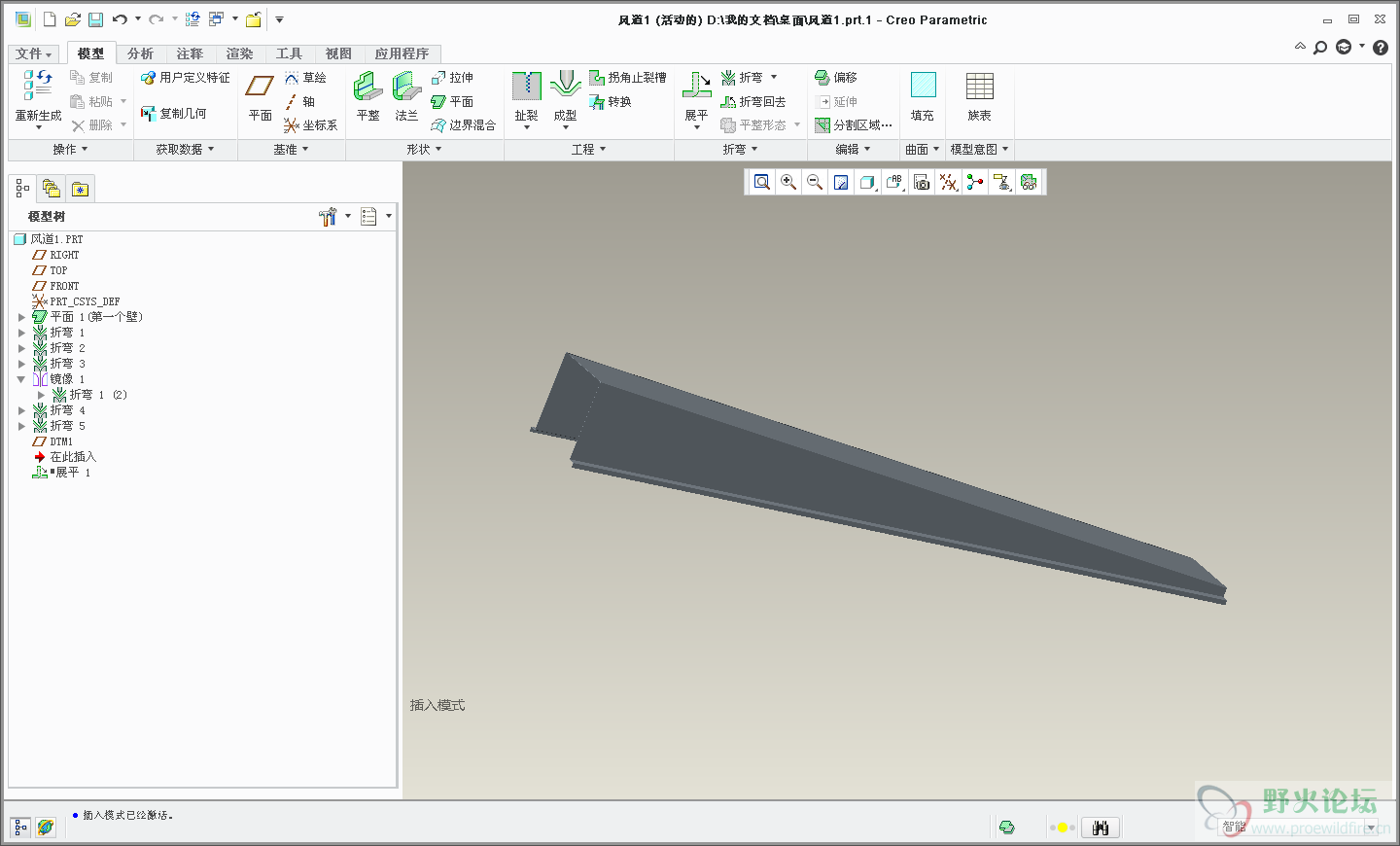Screen dimensions: 1400x846
Task: Expand 平面 1 (第一个壁) tree node
Action: point(21,317)
